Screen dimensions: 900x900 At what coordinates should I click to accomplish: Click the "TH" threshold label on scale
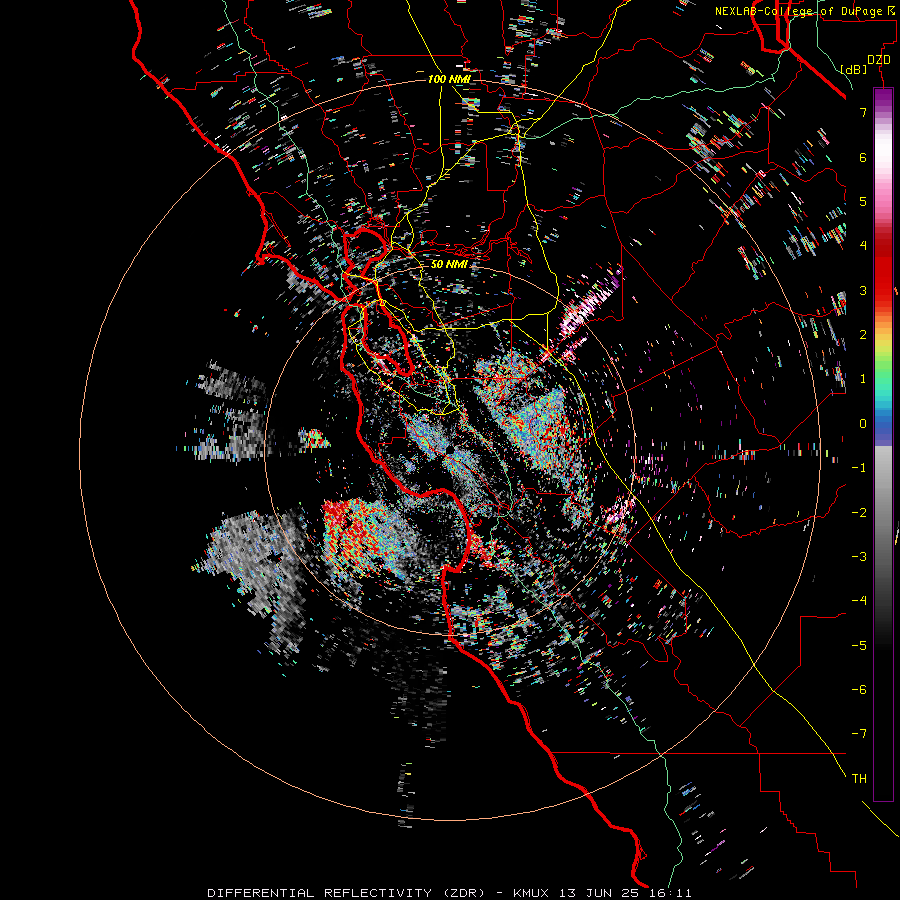pyautogui.click(x=859, y=779)
